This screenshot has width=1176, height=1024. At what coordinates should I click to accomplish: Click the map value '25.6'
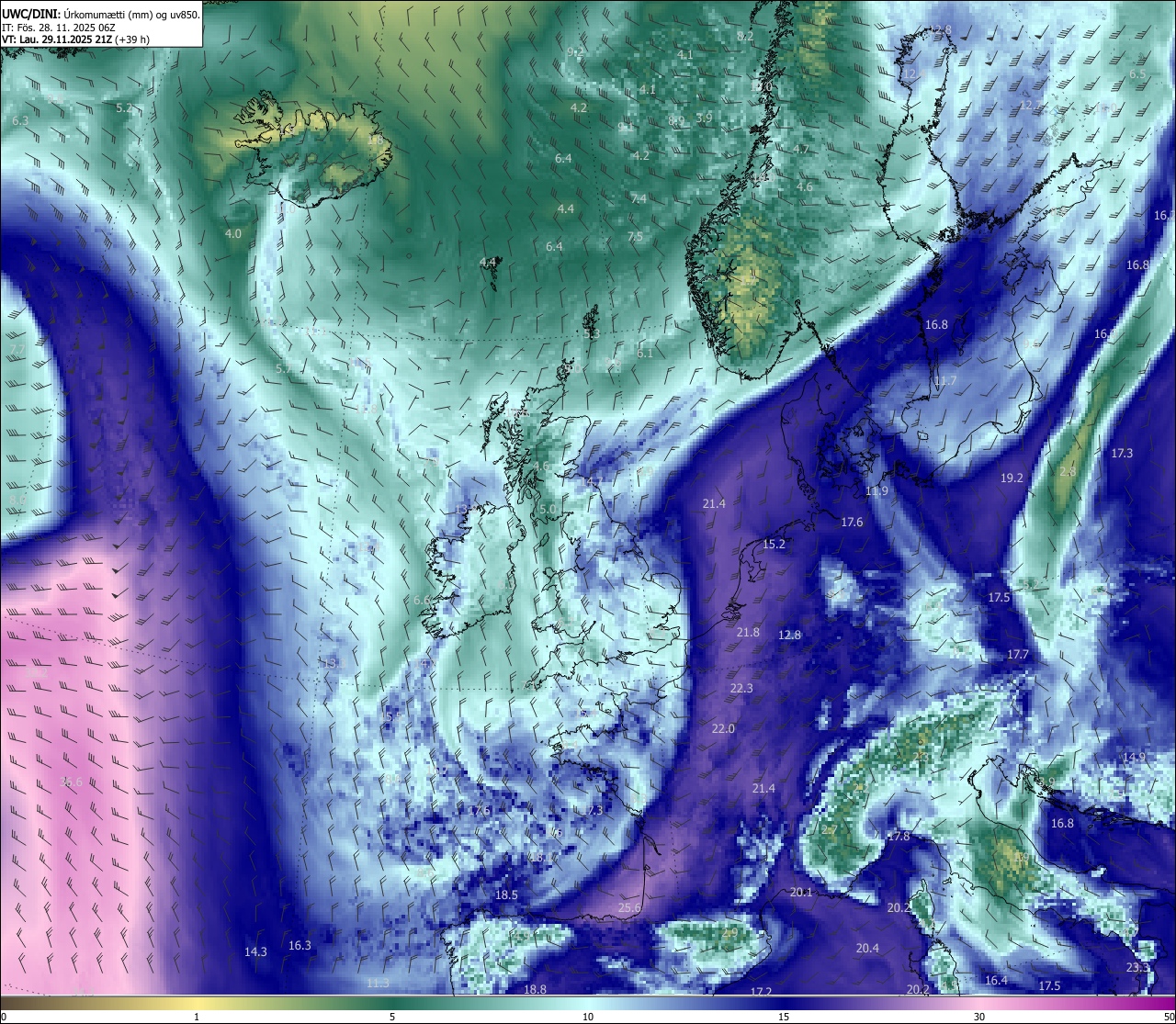tap(629, 908)
